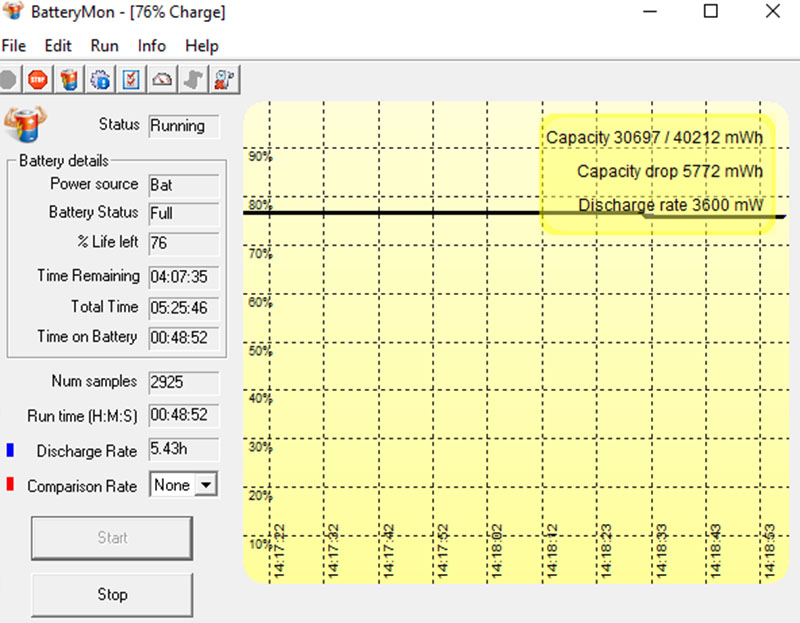
Task: Open battery details via battery toolbar icon
Action: pos(68,79)
